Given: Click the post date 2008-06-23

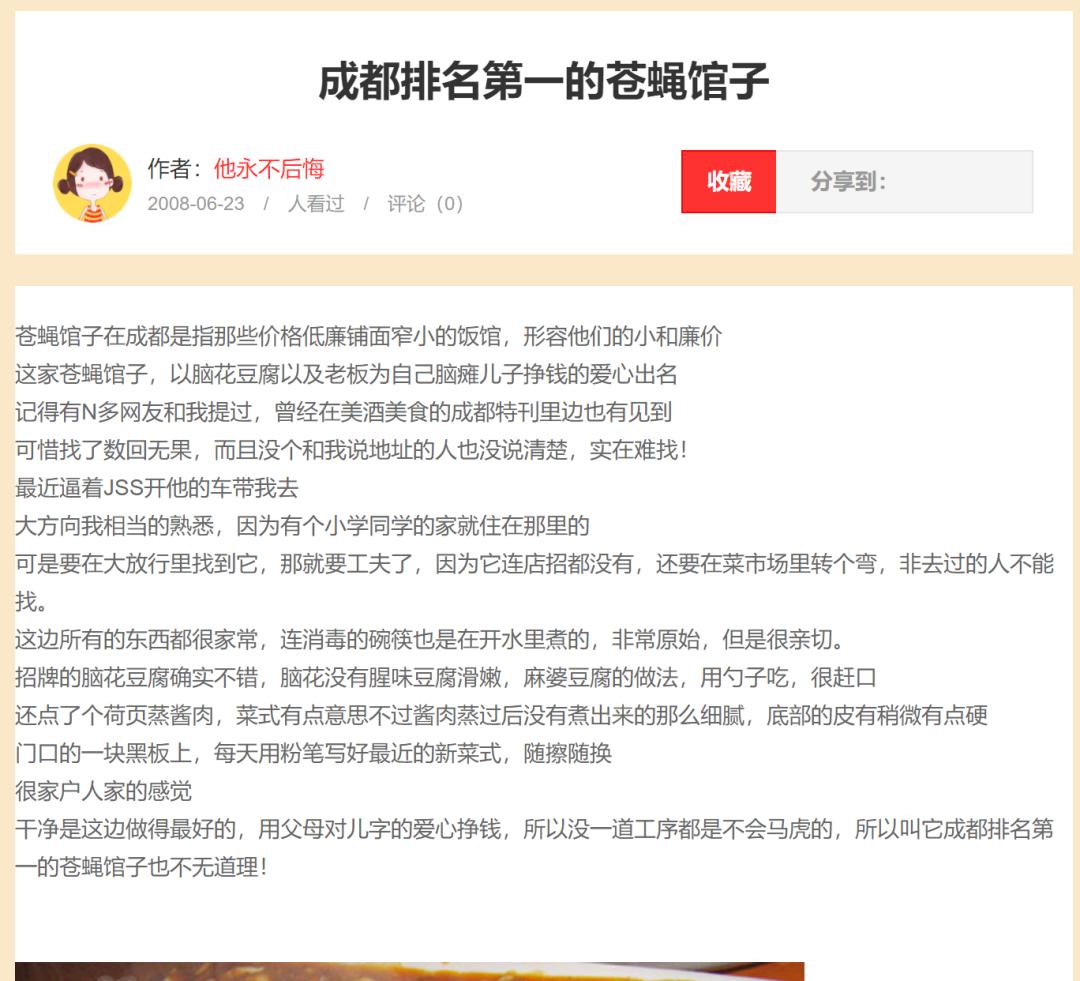Looking at the screenshot, I should [196, 204].
